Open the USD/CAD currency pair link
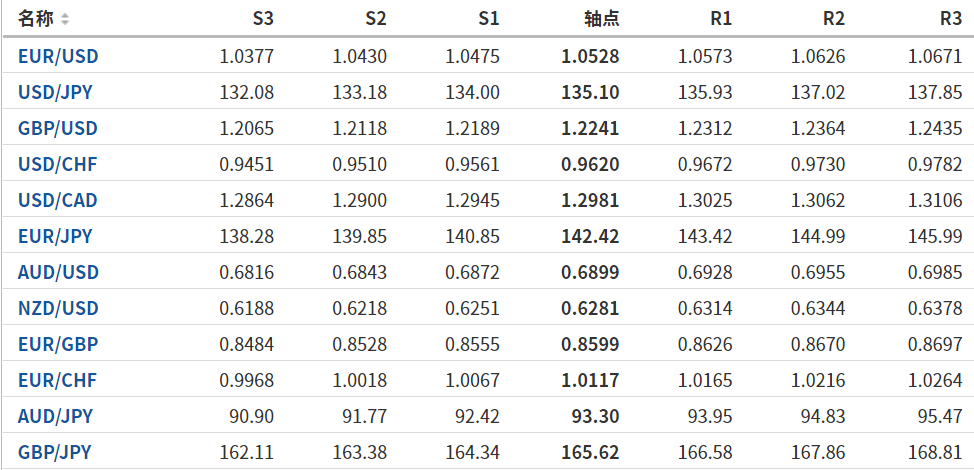Screen dimensions: 974x470 58,201
